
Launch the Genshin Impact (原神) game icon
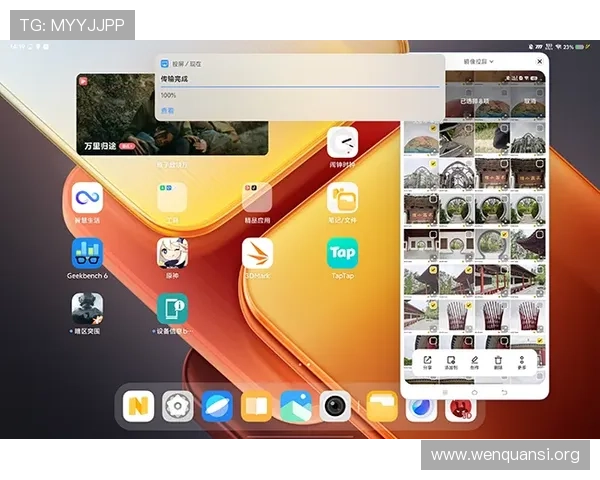click(172, 253)
